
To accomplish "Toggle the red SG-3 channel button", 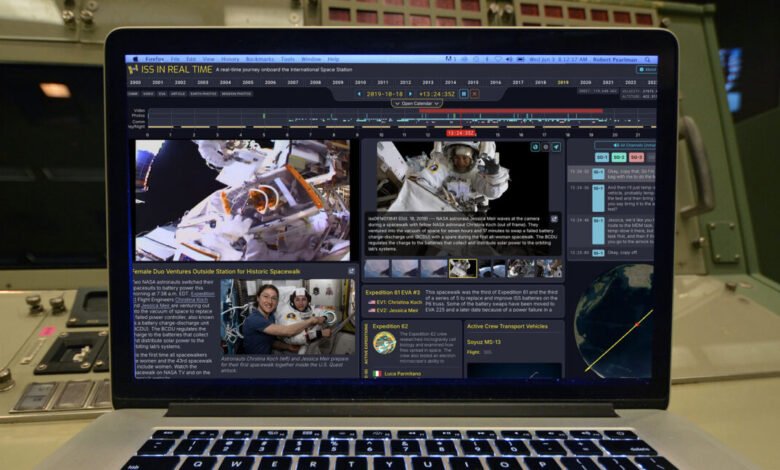I will tap(636, 157).
